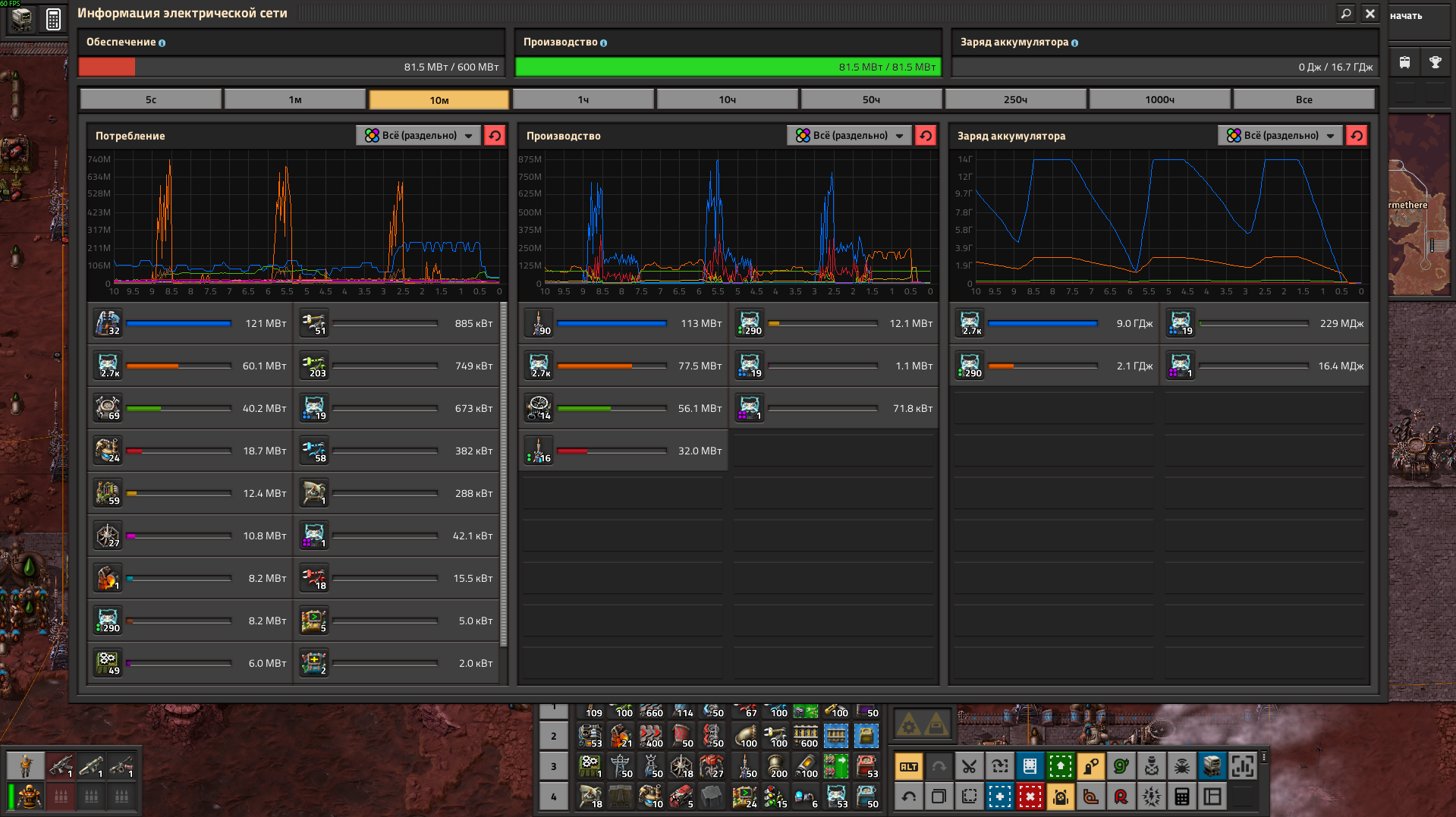Activate quickbar row 4 button
The image size is (1456, 817).
click(x=554, y=797)
